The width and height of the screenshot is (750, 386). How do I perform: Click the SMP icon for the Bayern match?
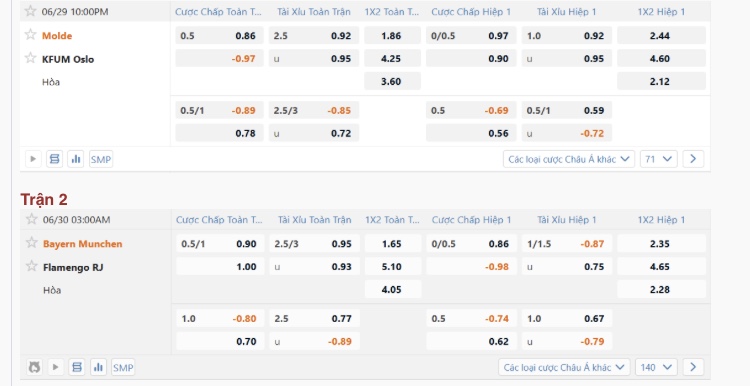123,367
